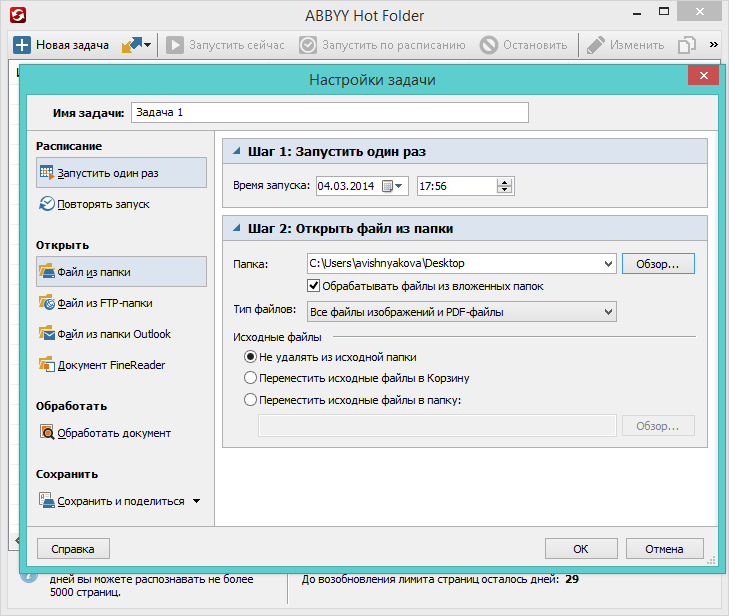Open the import/export arrows dropdown in toolbar

136,45
